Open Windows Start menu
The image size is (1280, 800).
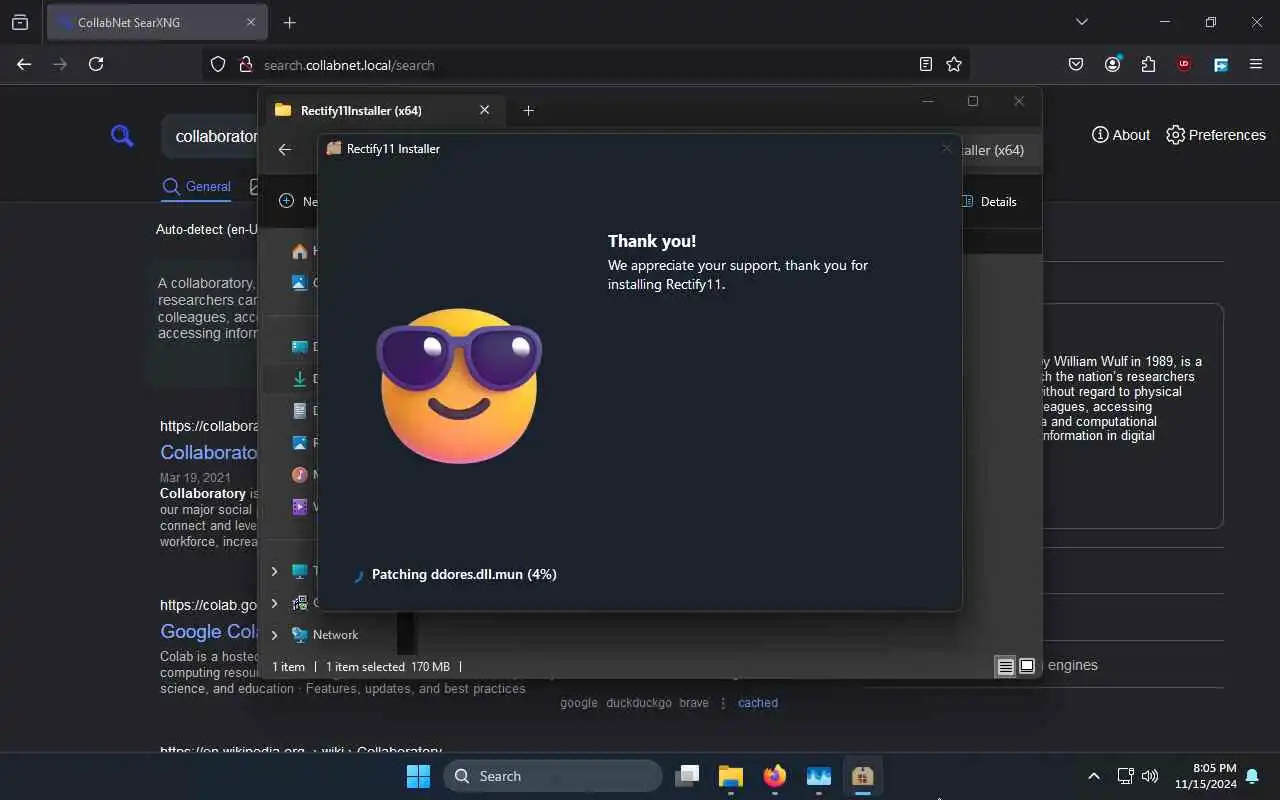coord(418,776)
